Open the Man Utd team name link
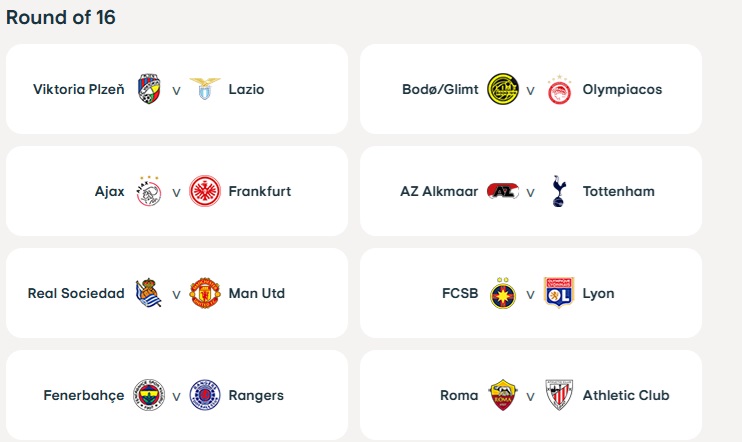Screen dimensions: 742x442 (256, 293)
